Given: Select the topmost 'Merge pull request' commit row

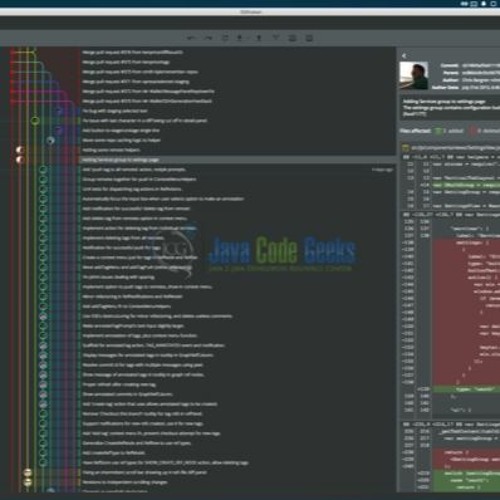Looking at the screenshot, I should (237, 52).
